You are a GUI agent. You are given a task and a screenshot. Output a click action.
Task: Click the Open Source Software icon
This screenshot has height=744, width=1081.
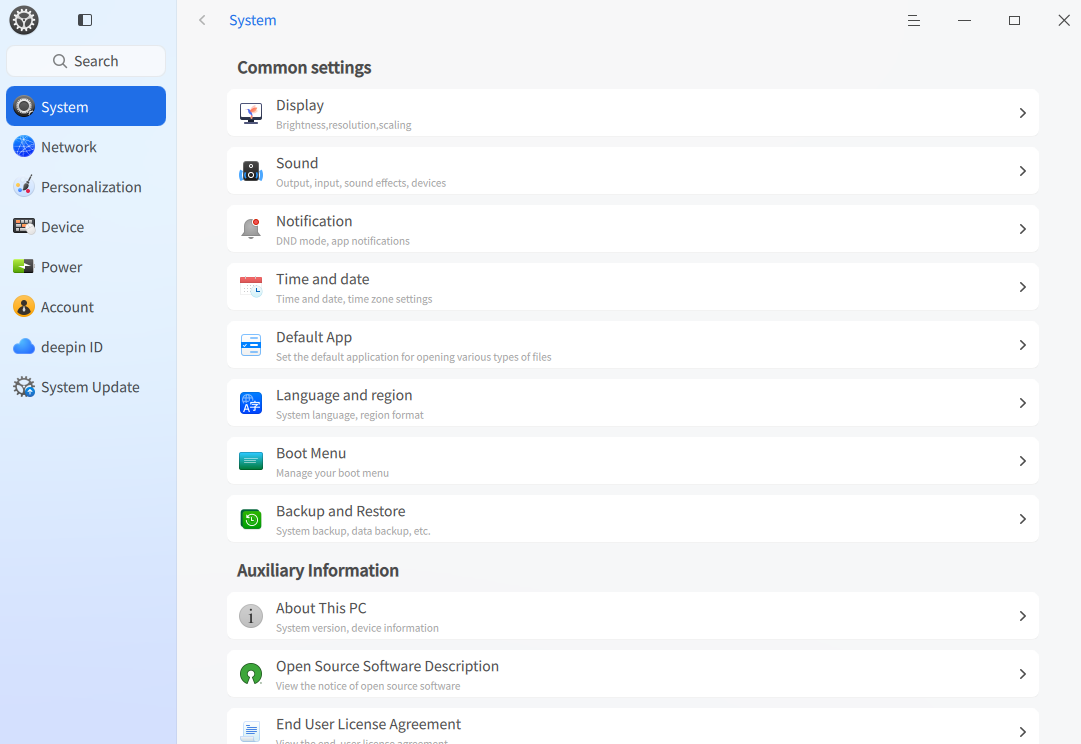coord(251,674)
